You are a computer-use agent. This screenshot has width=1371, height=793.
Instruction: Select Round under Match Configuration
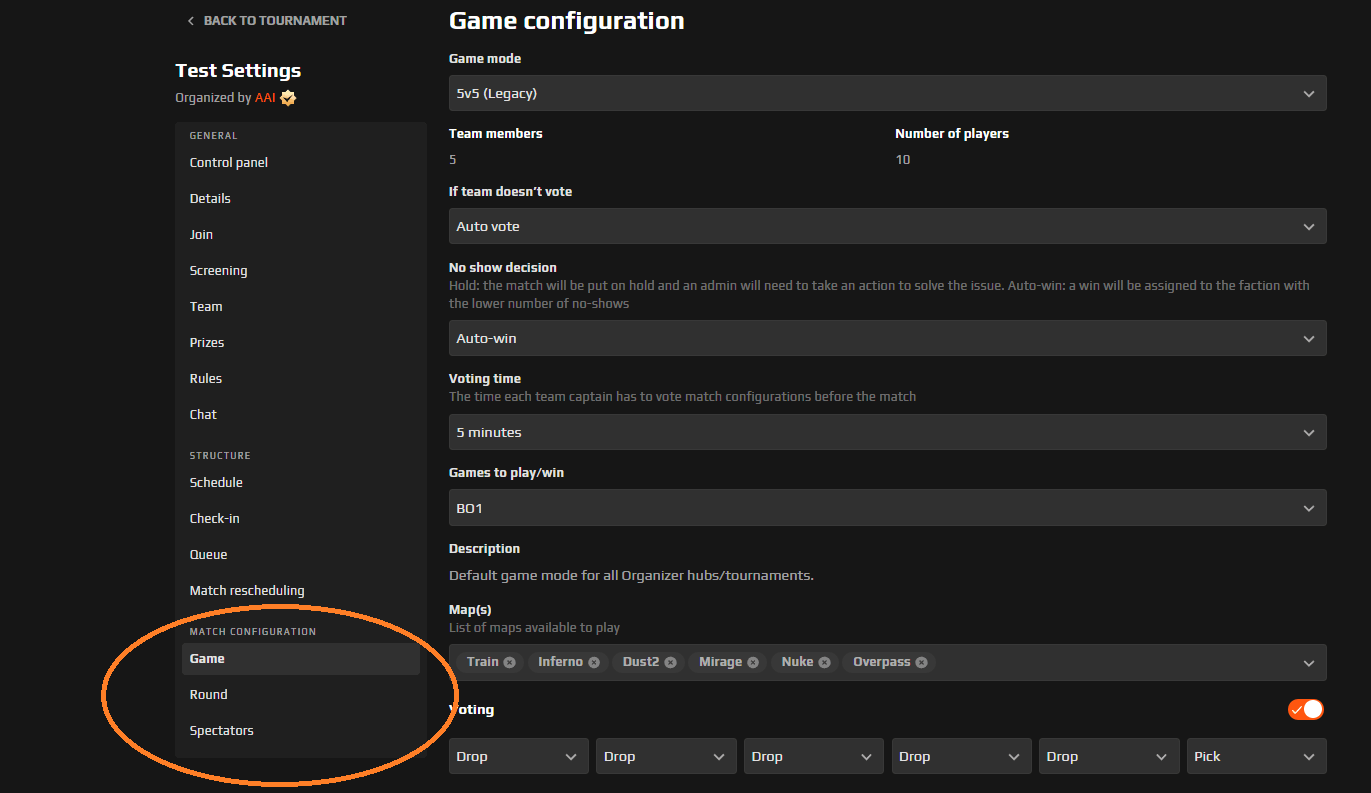[208, 694]
